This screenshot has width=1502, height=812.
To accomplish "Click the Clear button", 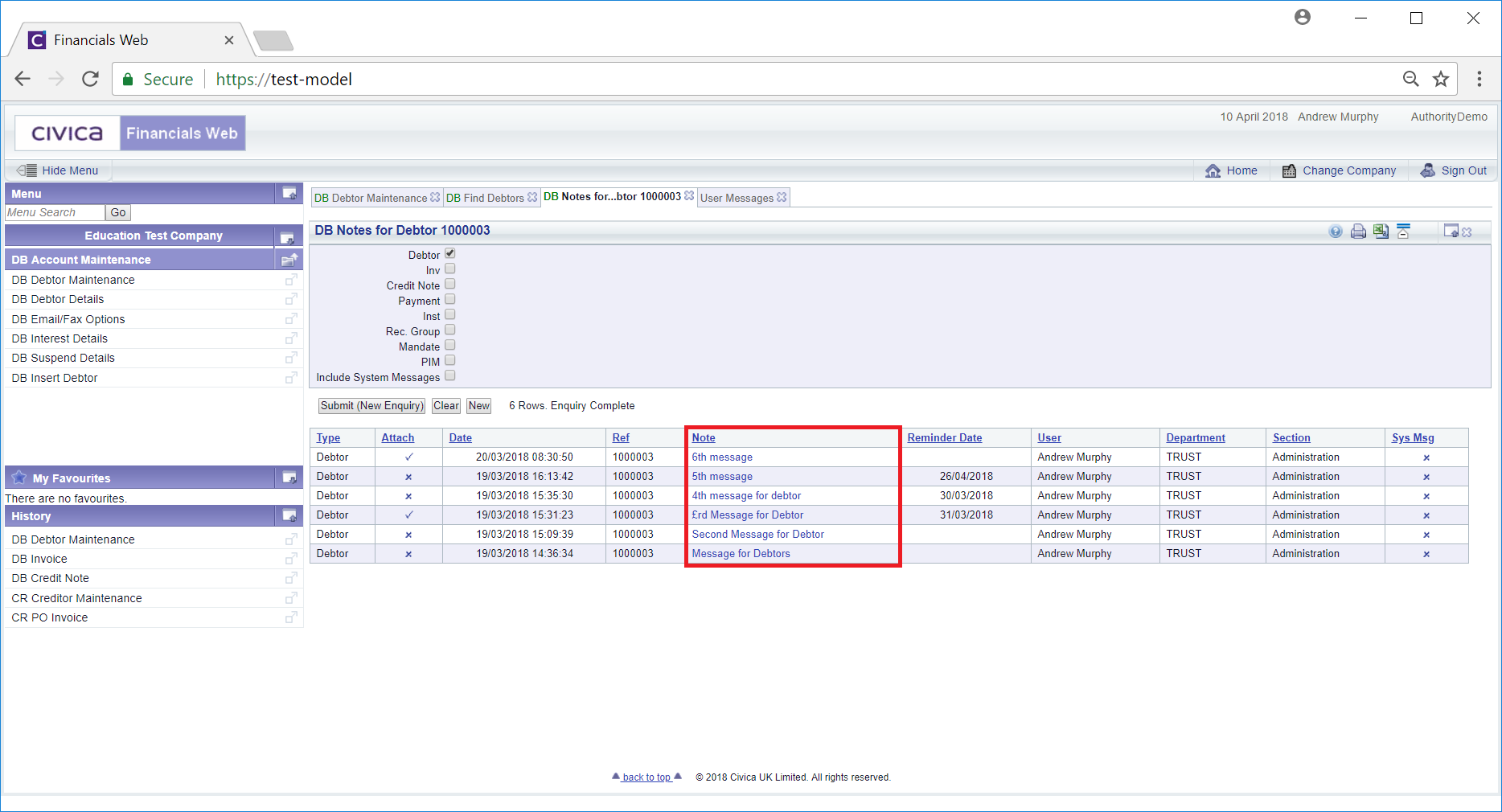I will [x=446, y=406].
